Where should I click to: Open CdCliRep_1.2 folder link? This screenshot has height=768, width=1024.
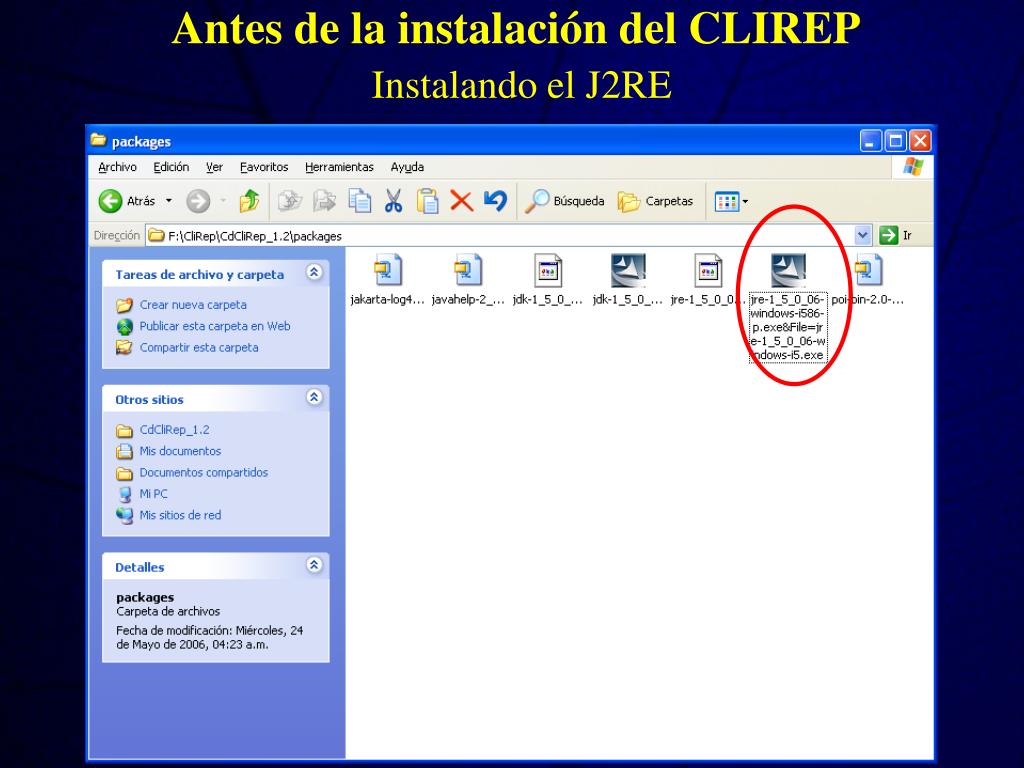click(174, 430)
